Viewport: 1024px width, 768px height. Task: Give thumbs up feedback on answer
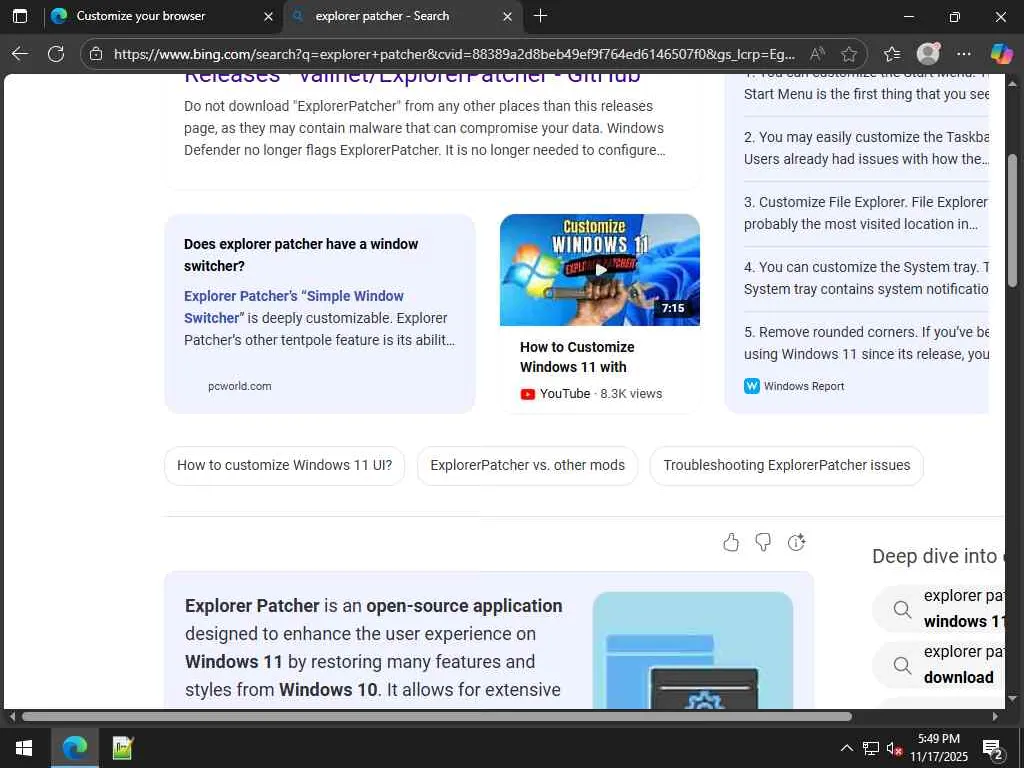click(x=731, y=542)
